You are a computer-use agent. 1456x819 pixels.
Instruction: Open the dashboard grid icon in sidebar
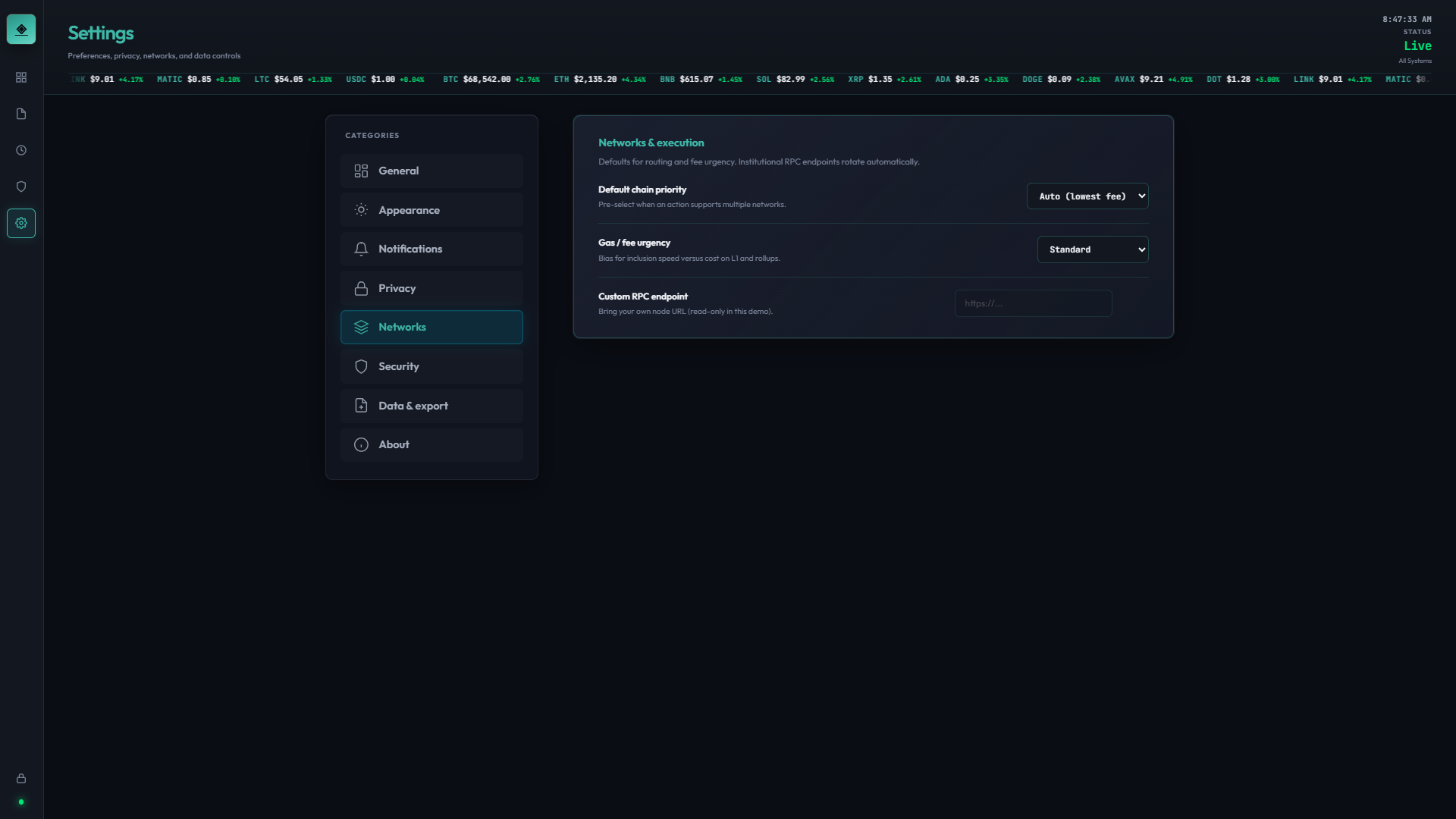coord(20,77)
